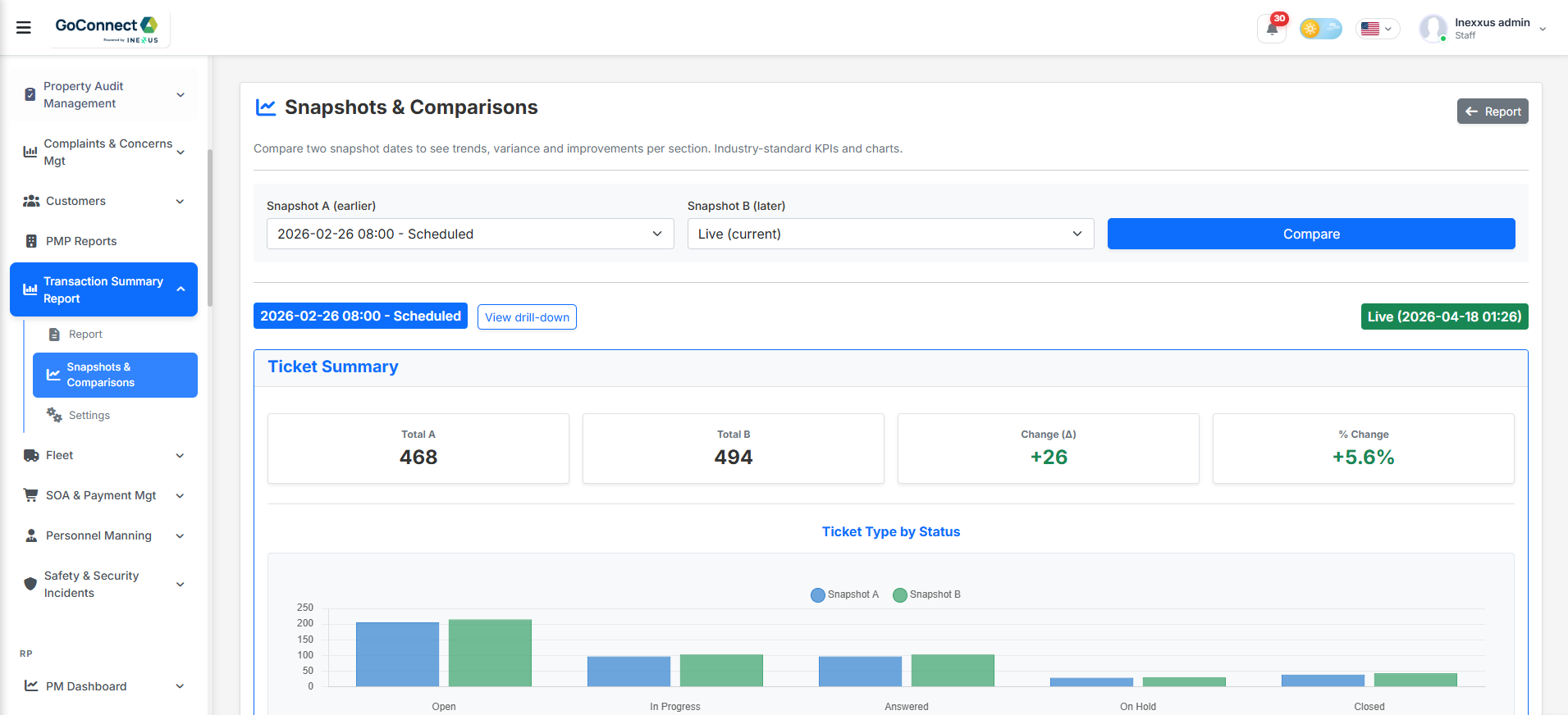Click the blue Compare button
The image size is (1568, 715).
point(1311,234)
